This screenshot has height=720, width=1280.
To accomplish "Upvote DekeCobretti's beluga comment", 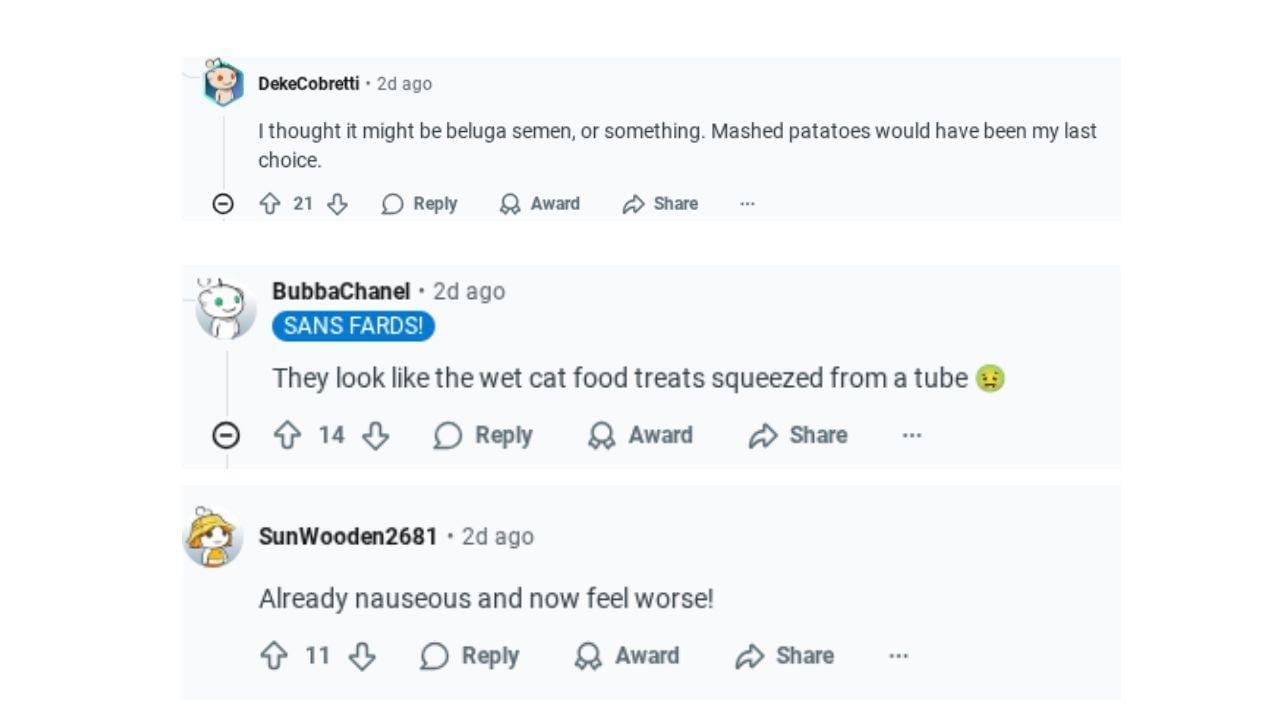I will coord(269,204).
